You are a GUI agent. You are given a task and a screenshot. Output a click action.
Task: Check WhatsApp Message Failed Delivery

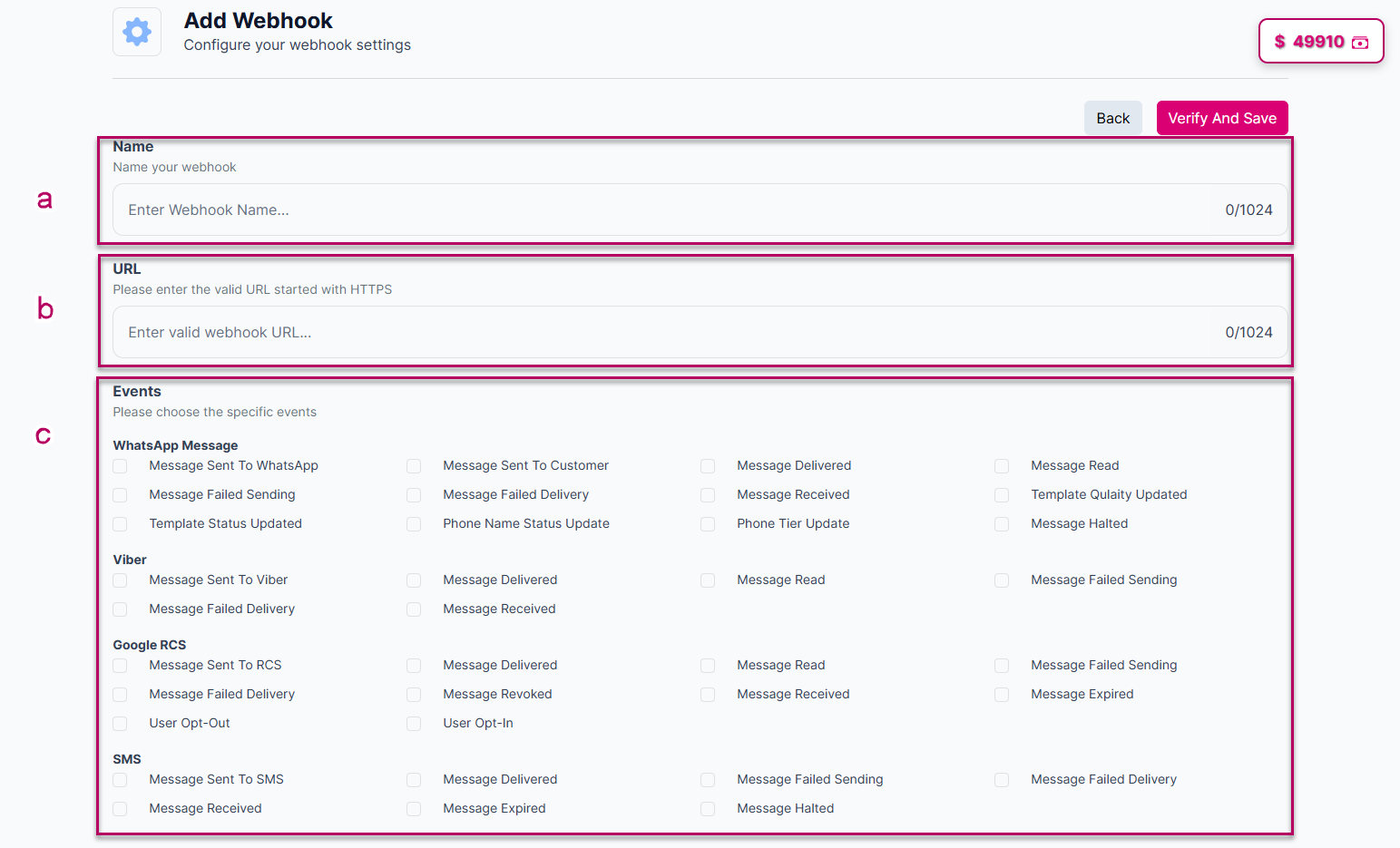414,495
